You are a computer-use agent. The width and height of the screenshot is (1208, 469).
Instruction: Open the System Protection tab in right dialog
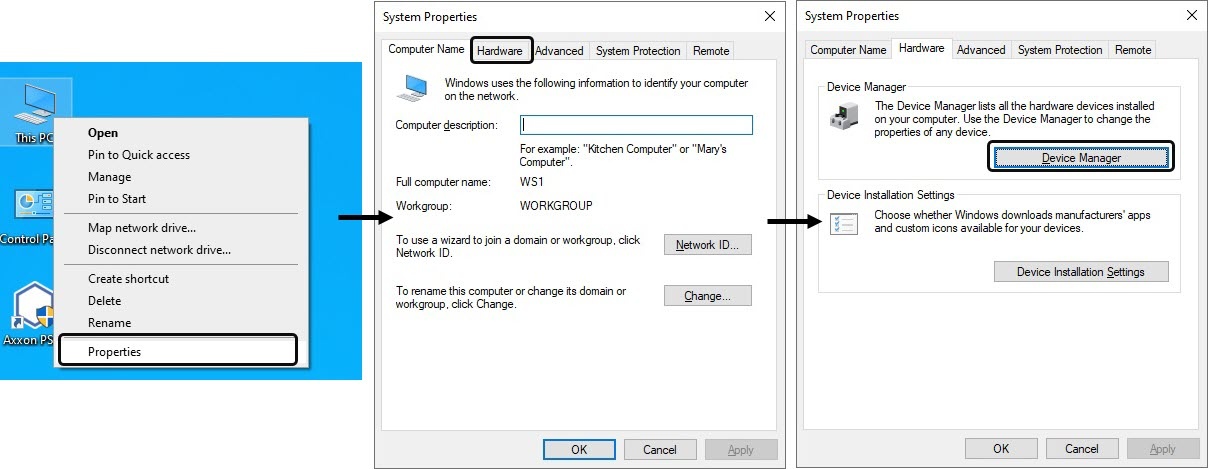coord(1059,50)
